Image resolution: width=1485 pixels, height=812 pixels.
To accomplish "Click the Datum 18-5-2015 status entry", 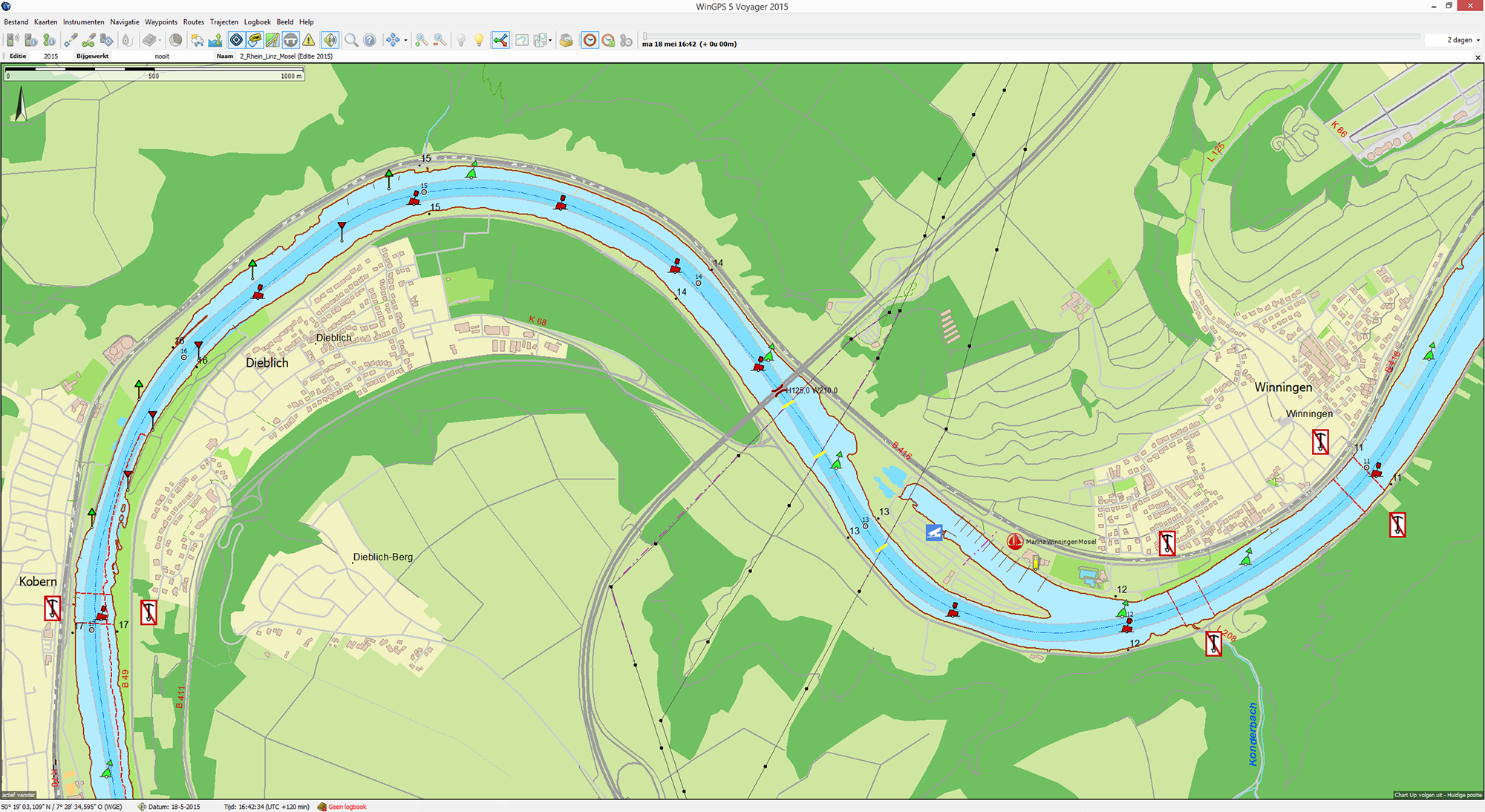I will coord(174,807).
